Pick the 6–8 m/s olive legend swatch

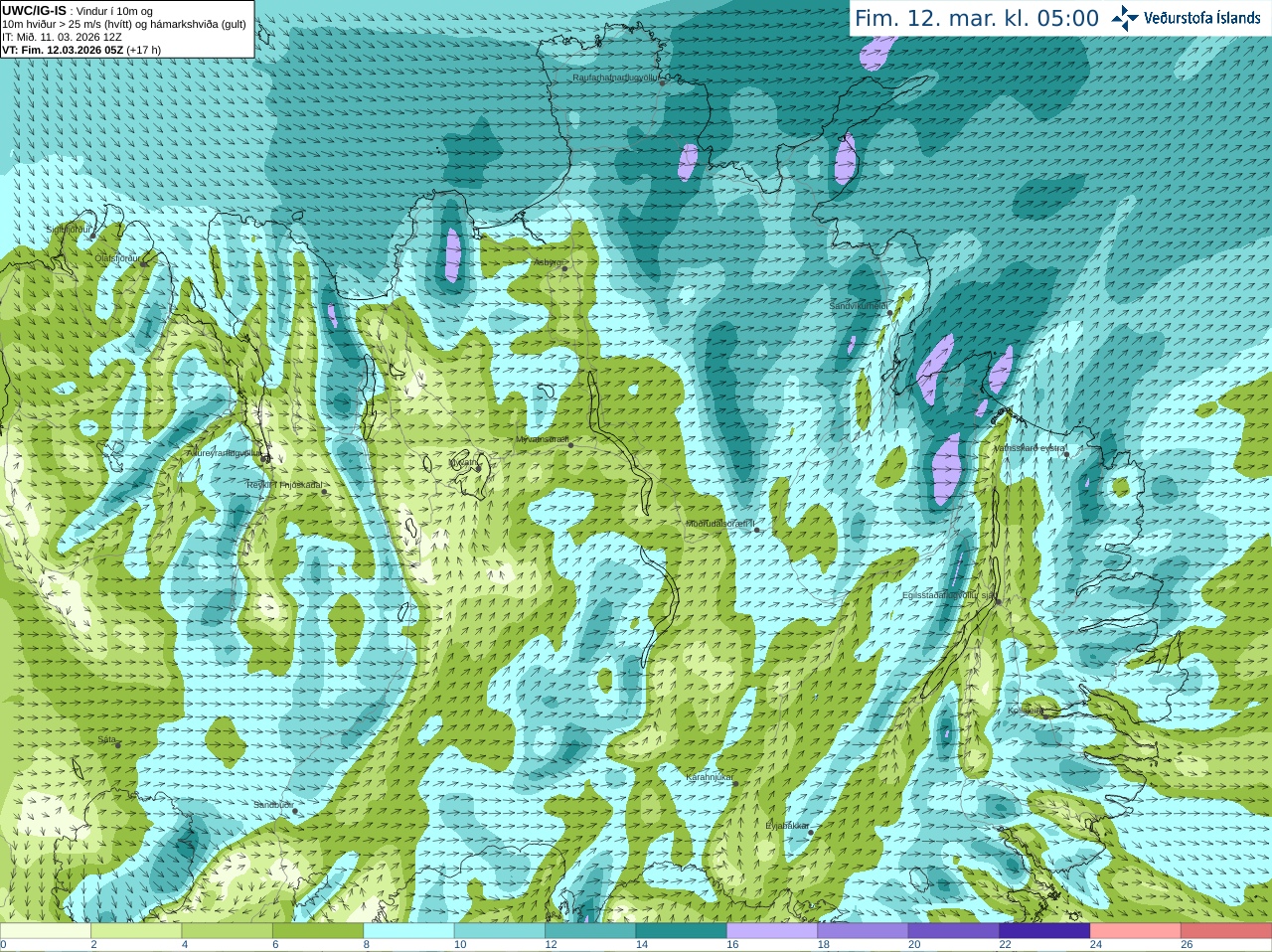coord(318,931)
